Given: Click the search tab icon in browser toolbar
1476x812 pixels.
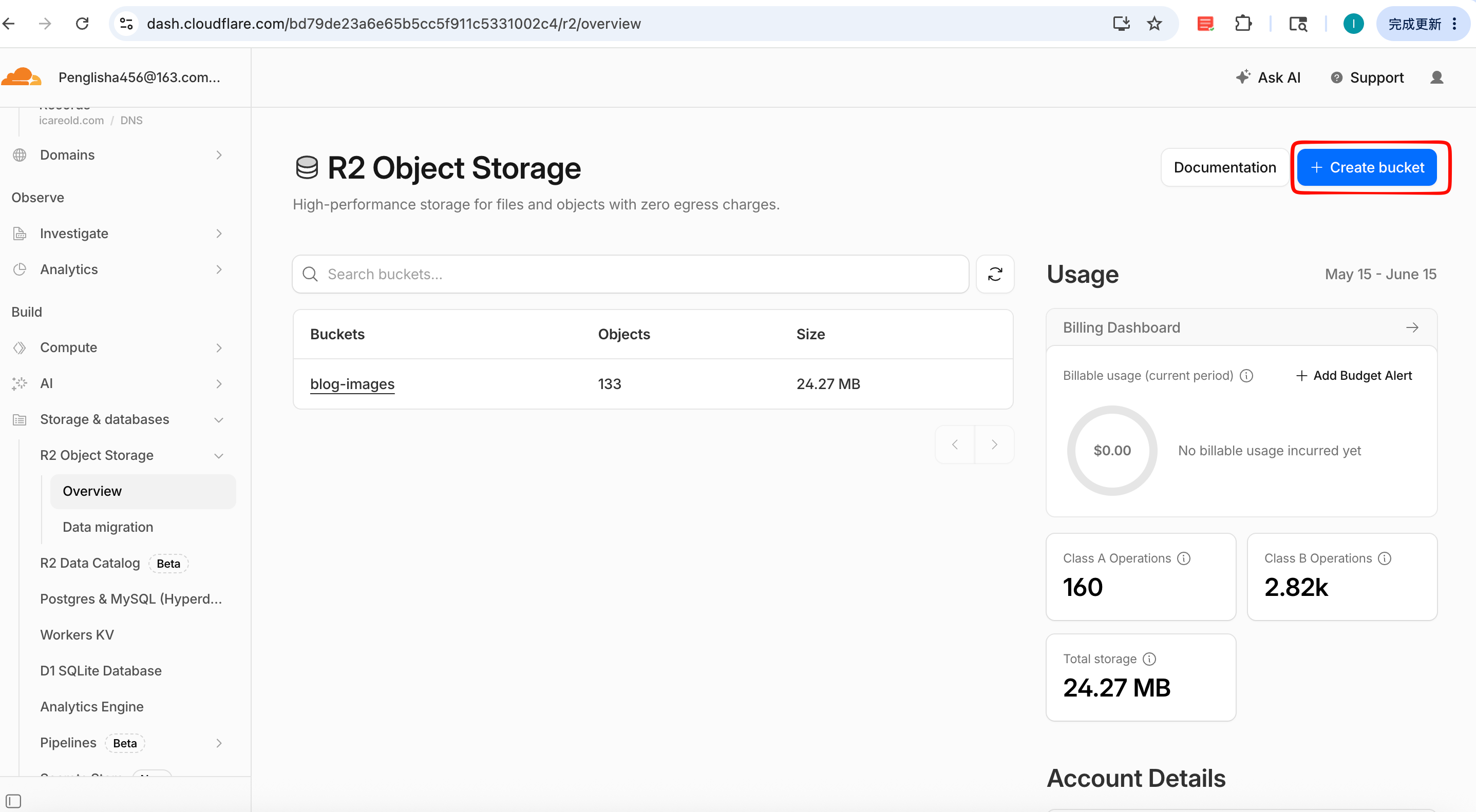Looking at the screenshot, I should click(x=1298, y=24).
